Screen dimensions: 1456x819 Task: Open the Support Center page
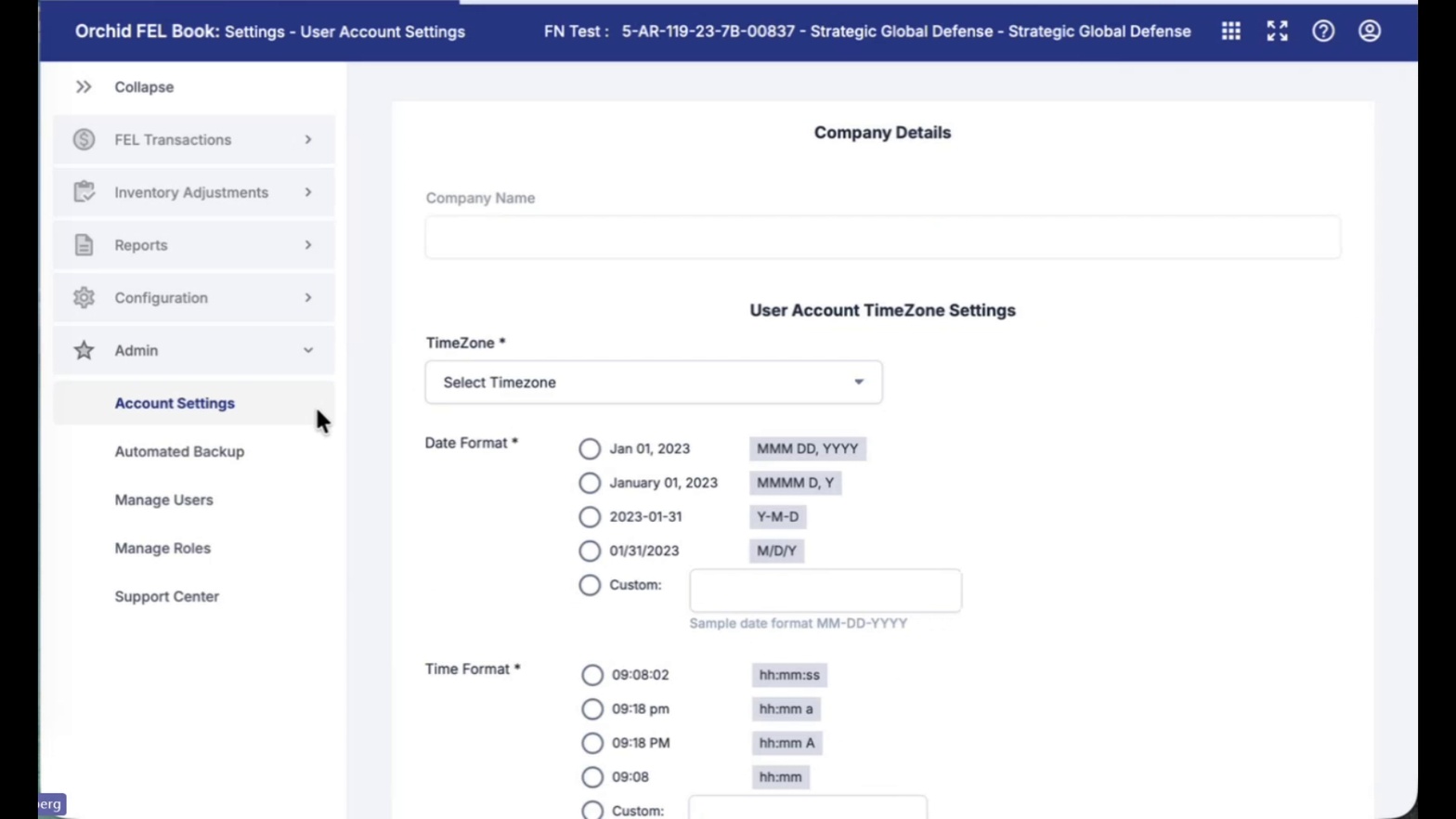[167, 596]
